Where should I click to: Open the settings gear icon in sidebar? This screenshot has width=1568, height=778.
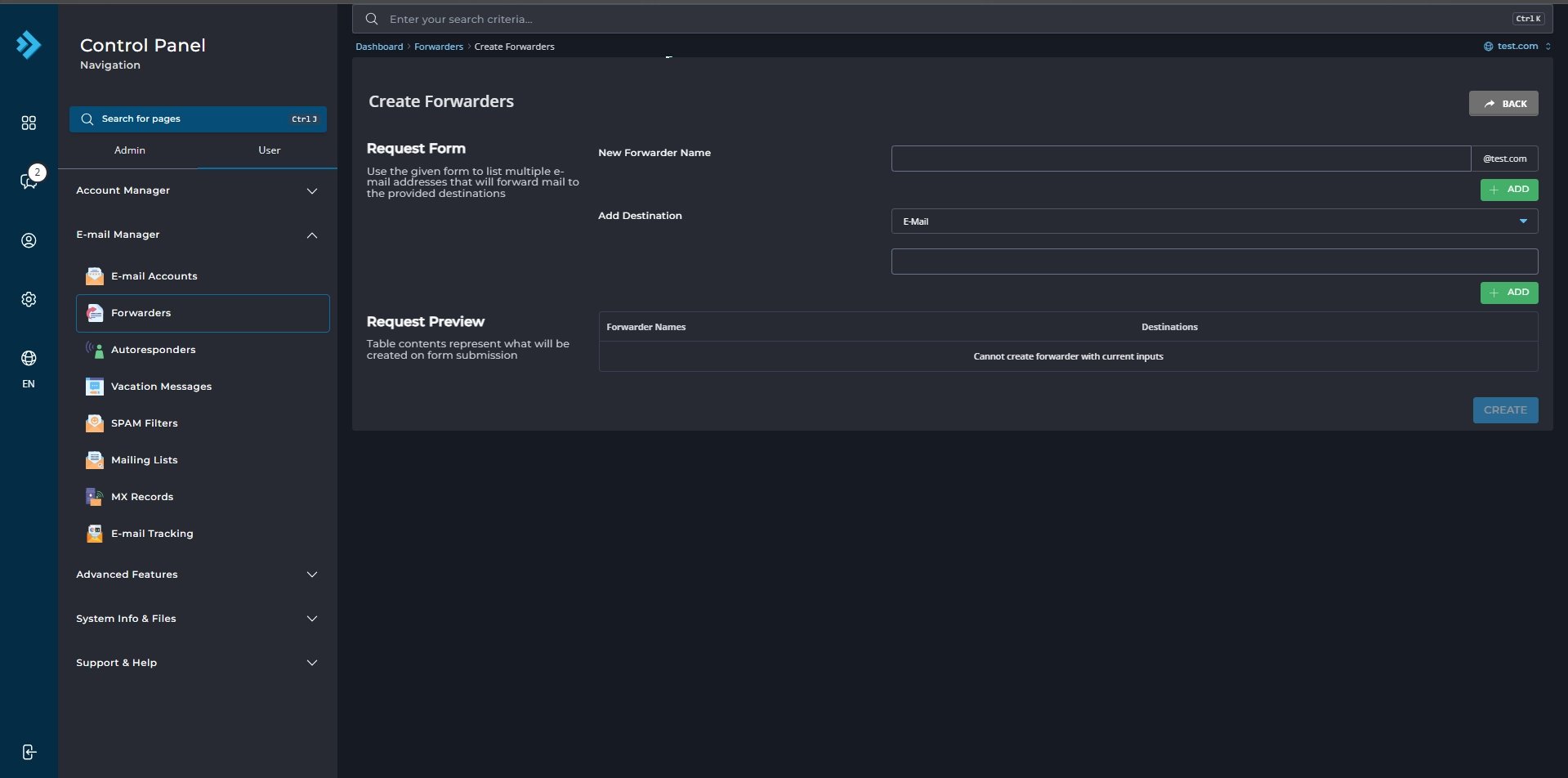point(29,299)
